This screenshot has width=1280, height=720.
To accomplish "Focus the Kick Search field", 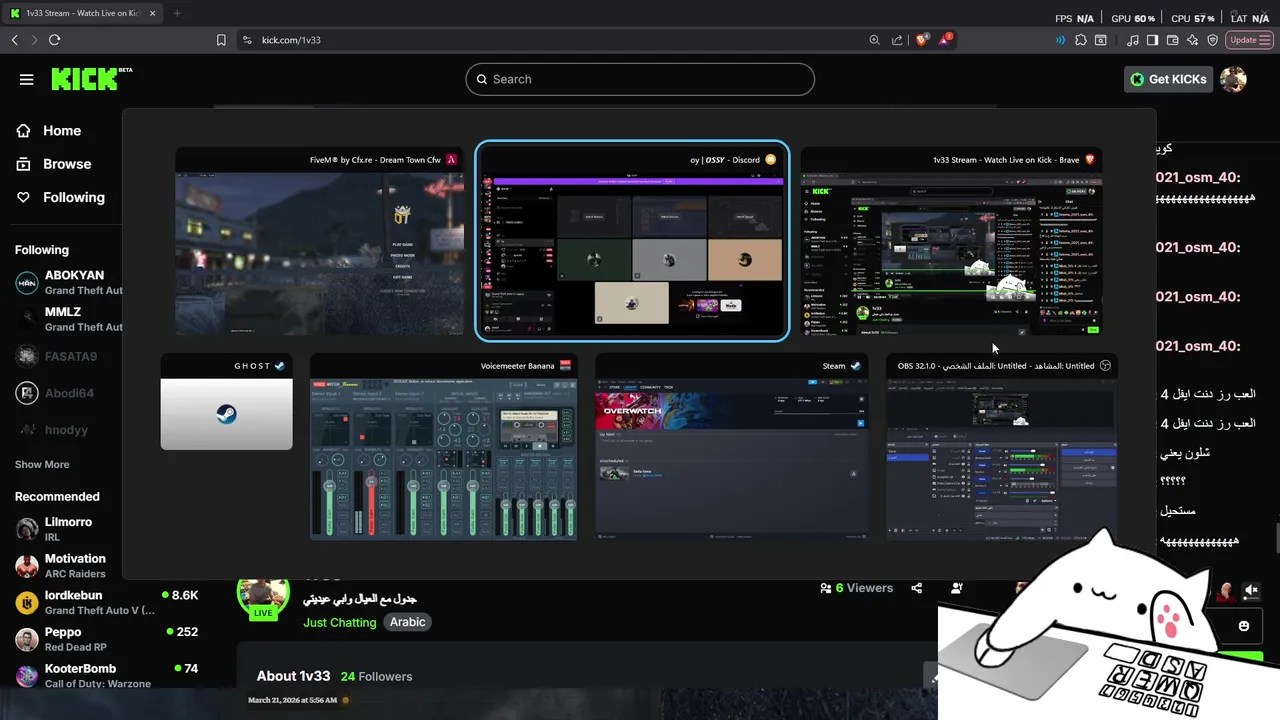I will point(640,79).
